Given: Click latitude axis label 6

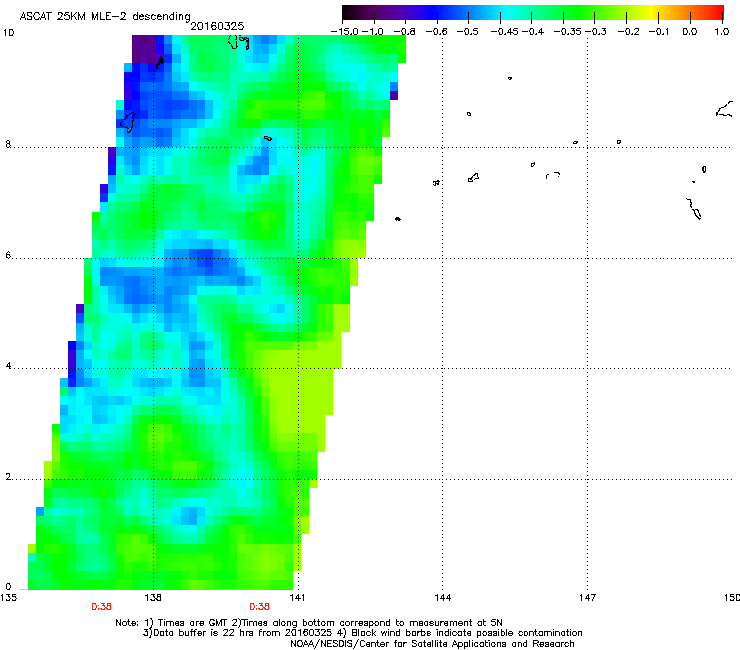Looking at the screenshot, I should (x=8, y=255).
